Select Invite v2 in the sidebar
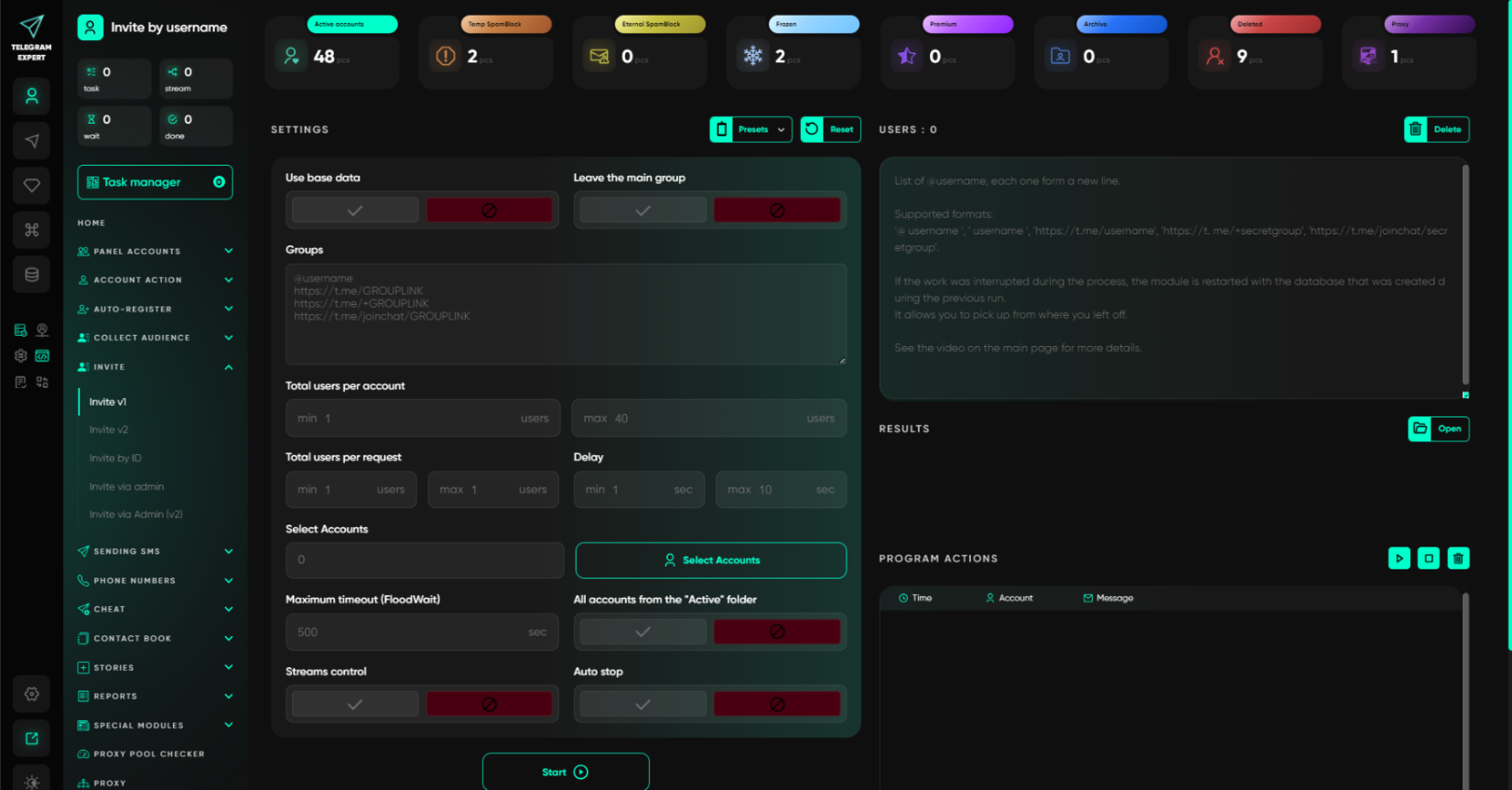 [109, 429]
